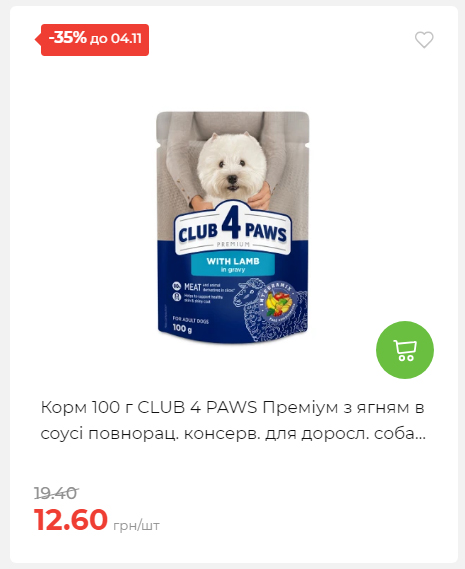Add dog food to shopping cart
Image resolution: width=465 pixels, height=569 pixels.
(x=405, y=350)
